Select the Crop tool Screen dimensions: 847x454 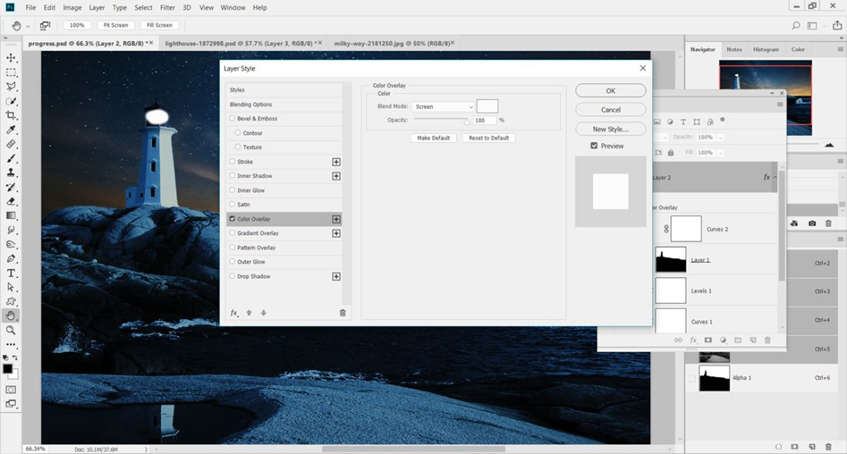pos(11,116)
